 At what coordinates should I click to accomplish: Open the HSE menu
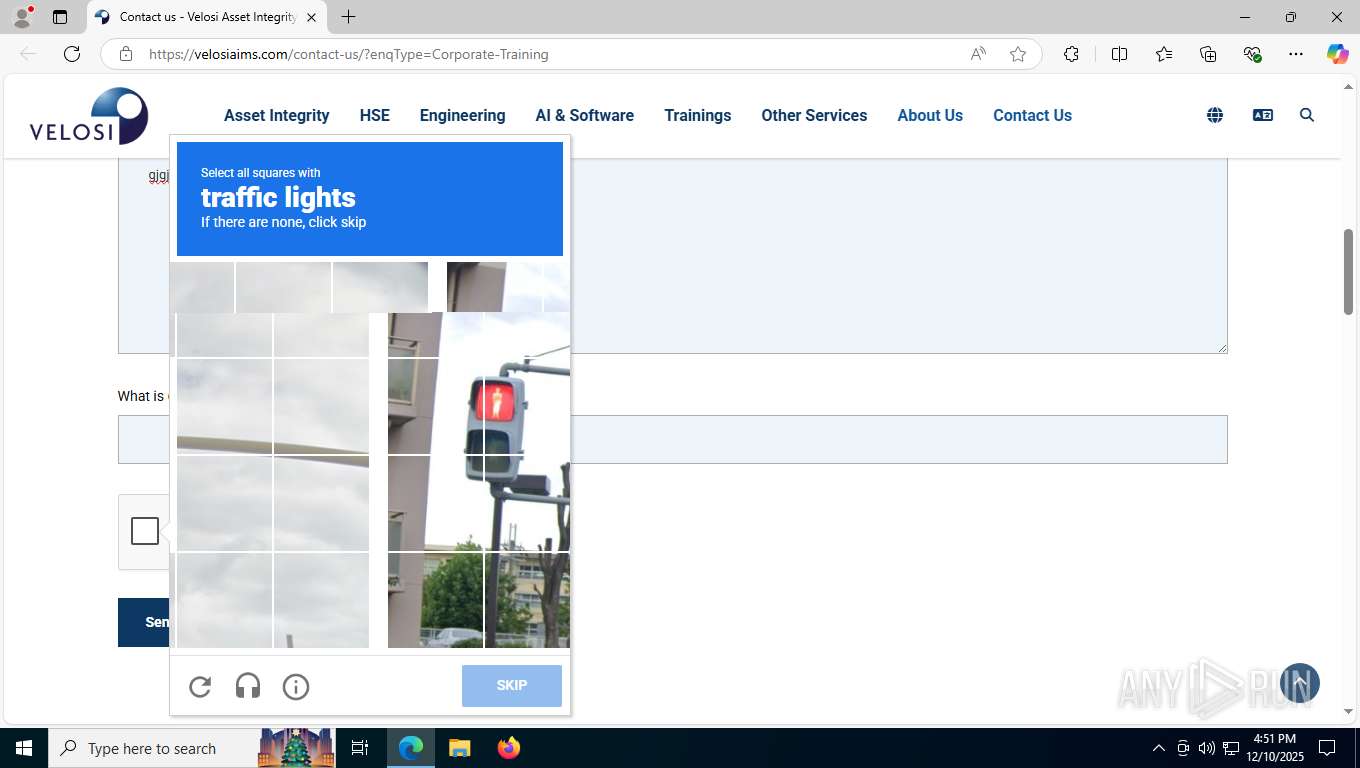375,115
